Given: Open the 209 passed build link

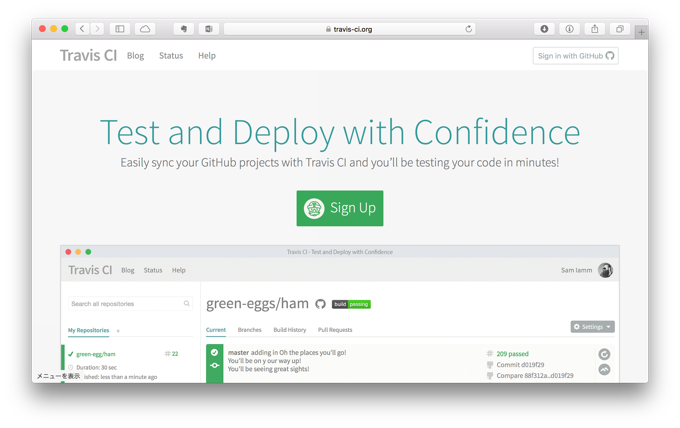Looking at the screenshot, I should (x=513, y=354).
